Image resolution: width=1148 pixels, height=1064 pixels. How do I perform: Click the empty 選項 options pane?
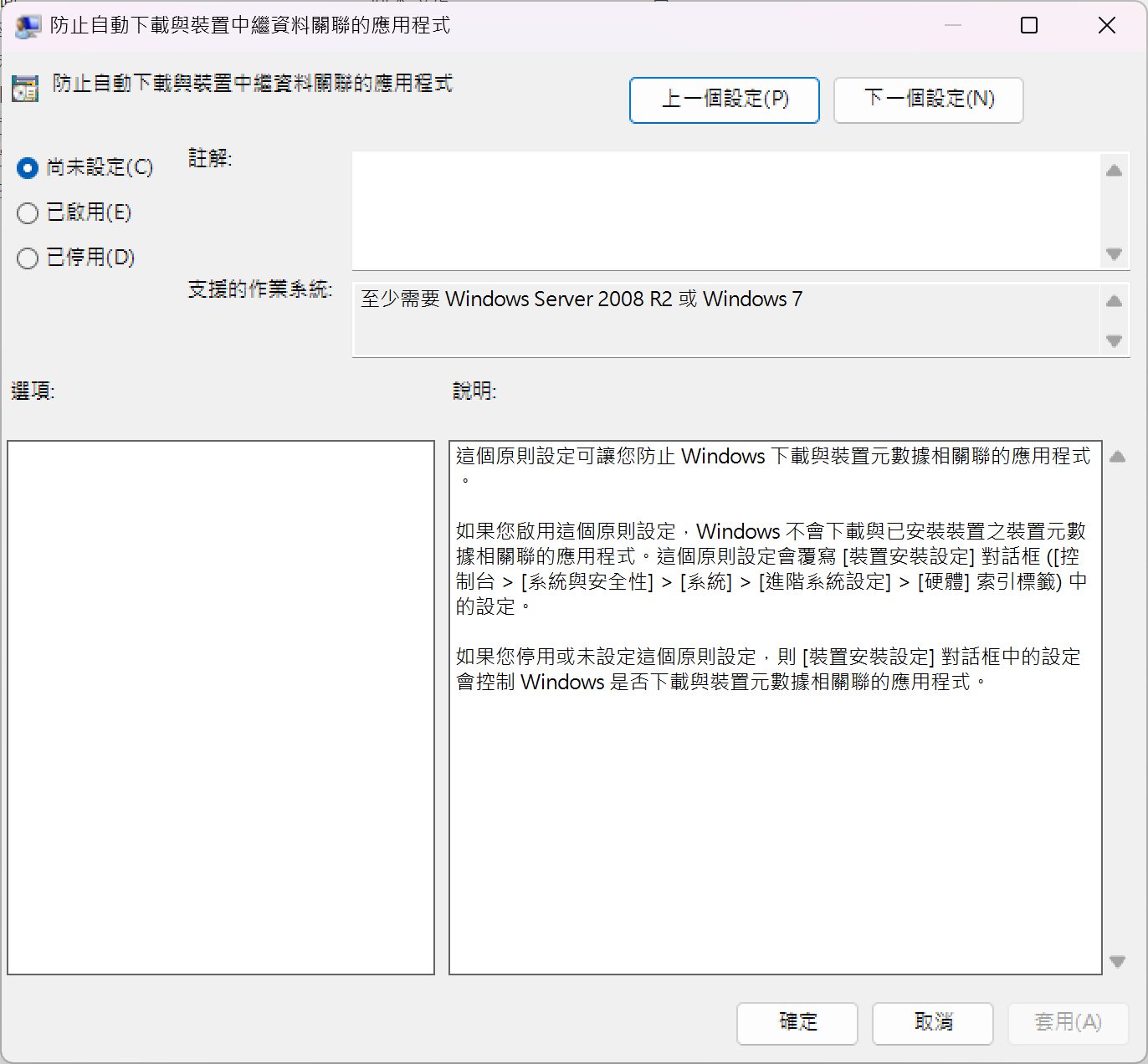[221, 708]
